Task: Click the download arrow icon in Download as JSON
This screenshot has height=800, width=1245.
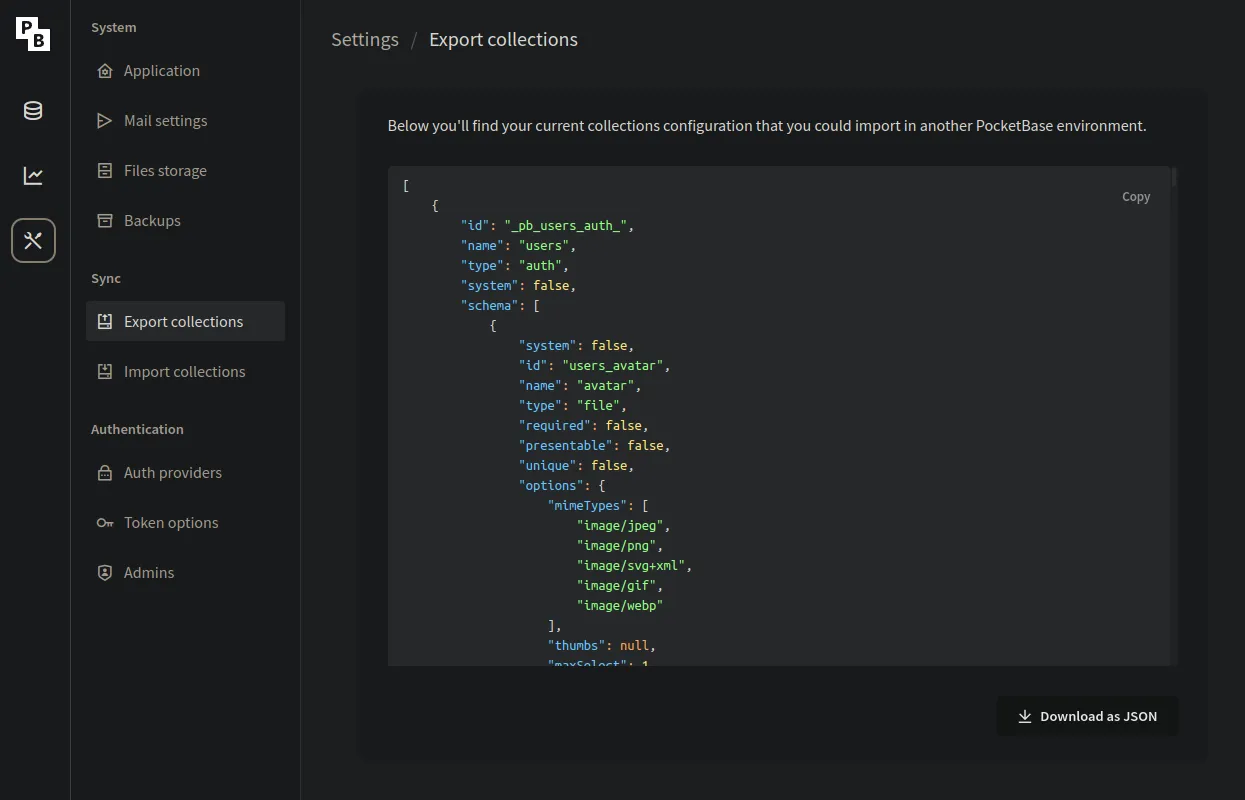Action: click(x=1024, y=716)
